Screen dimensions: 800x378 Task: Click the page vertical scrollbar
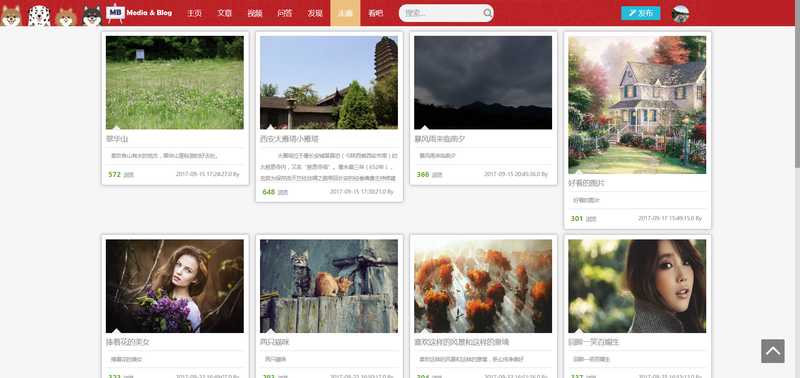[x=797, y=189]
